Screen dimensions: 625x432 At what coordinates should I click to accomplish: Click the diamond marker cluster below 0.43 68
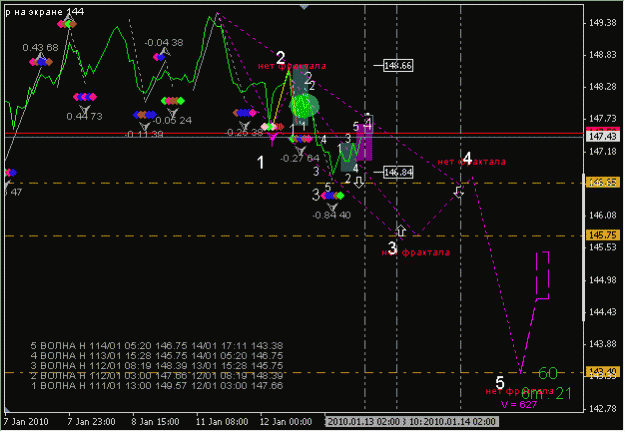[x=41, y=62]
